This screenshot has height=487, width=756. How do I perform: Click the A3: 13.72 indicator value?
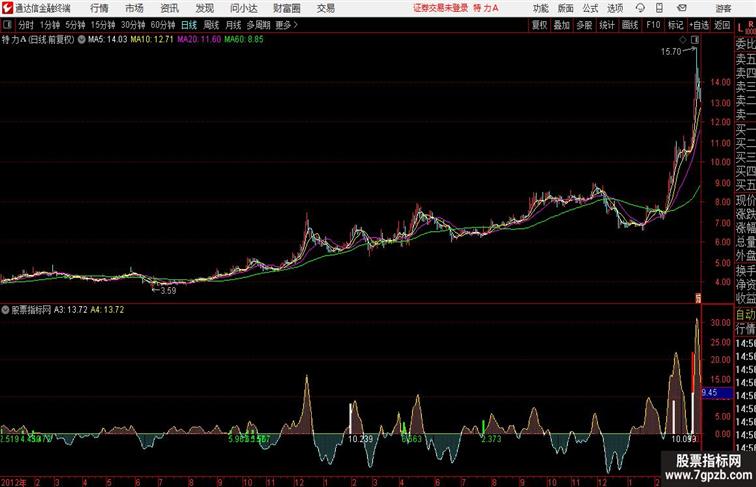coord(70,310)
